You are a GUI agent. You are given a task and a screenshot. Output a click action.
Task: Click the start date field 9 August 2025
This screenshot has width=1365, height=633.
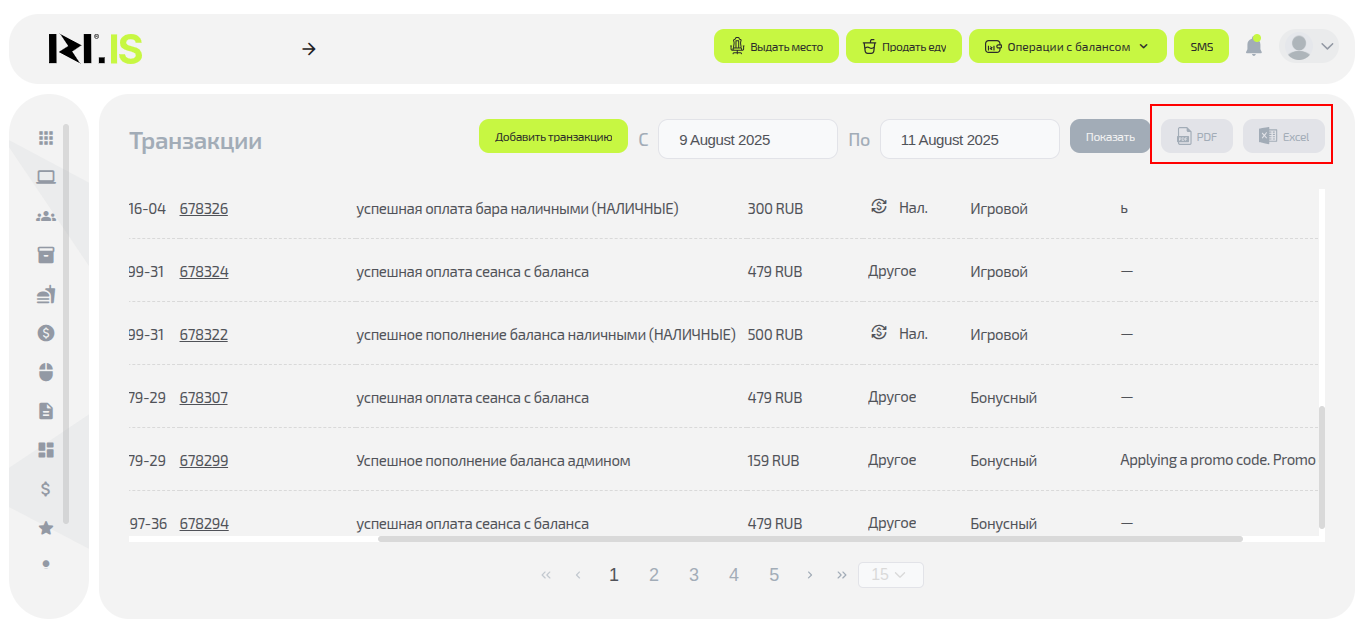tap(747, 140)
